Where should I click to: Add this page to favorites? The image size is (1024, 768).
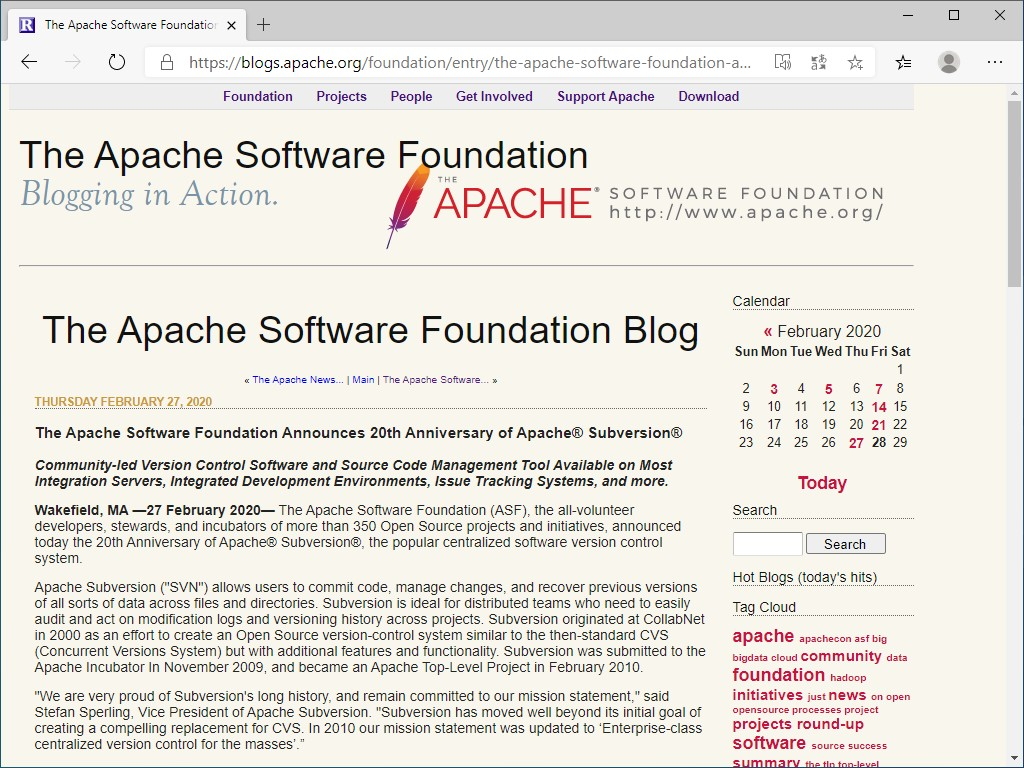[x=855, y=62]
